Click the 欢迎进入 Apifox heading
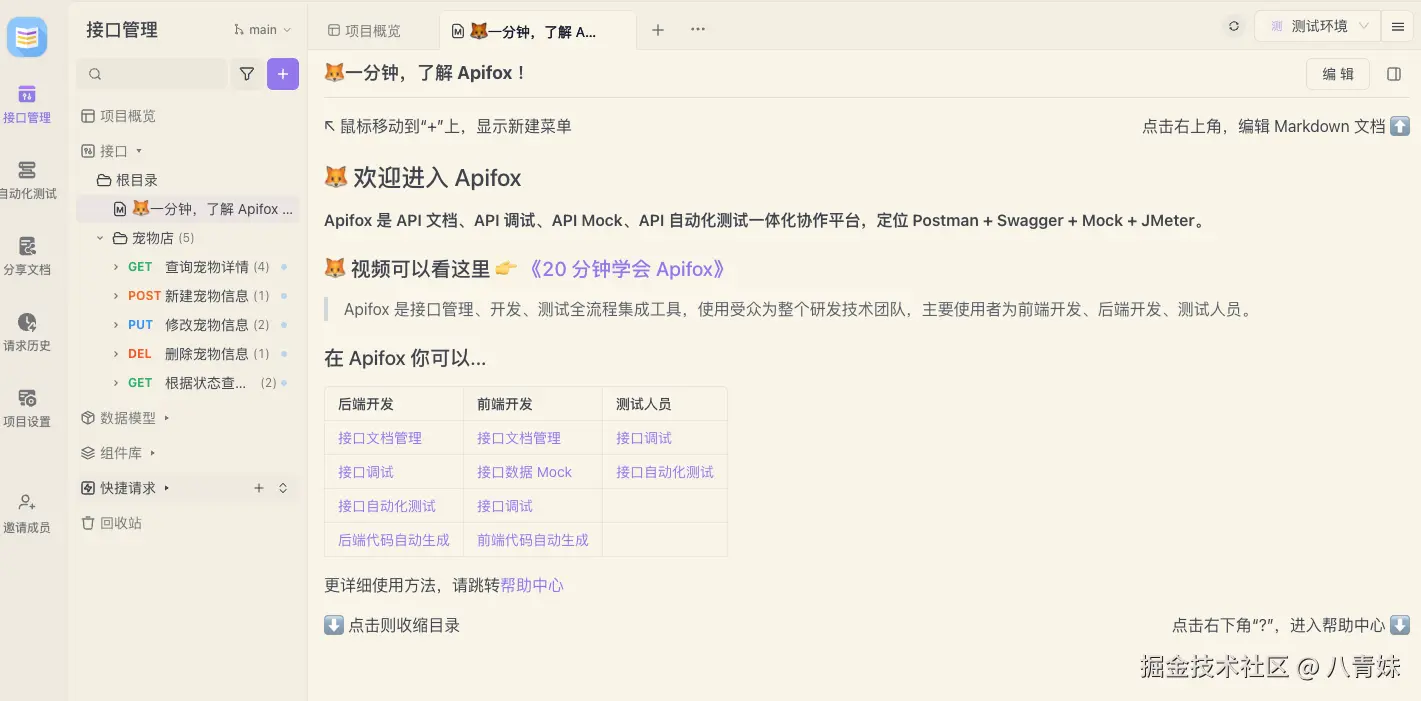This screenshot has height=701, width=1421. [423, 178]
